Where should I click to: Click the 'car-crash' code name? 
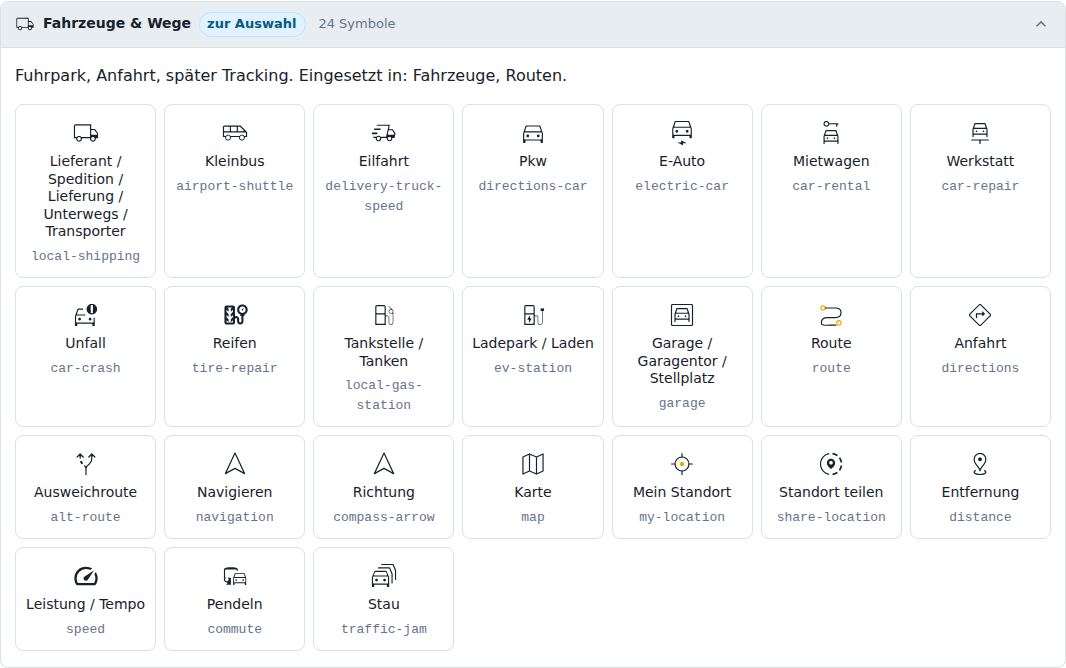click(x=86, y=368)
